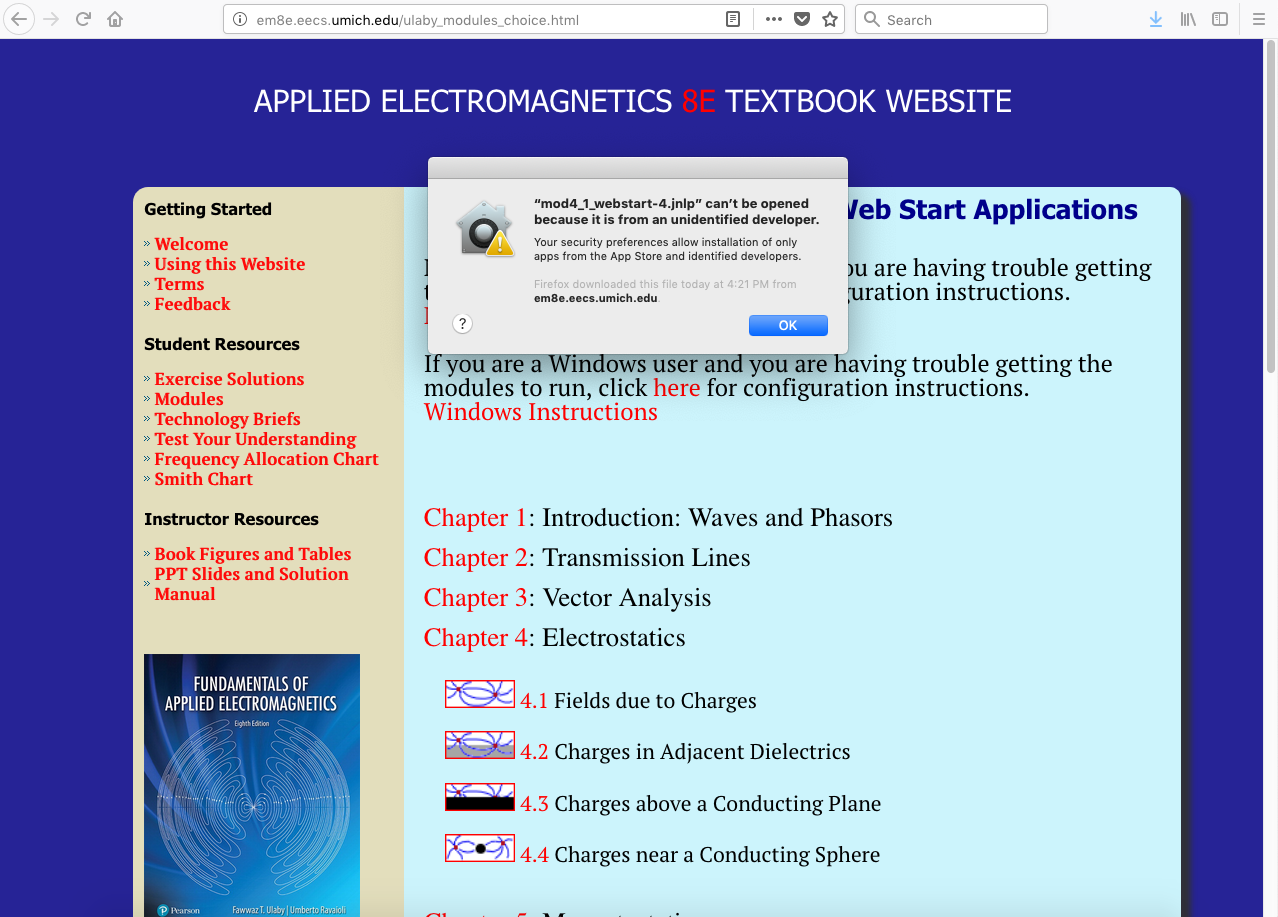Viewport: 1278px width, 917px height.
Task: Open the Modules link in Student Resources
Action: click(x=189, y=399)
